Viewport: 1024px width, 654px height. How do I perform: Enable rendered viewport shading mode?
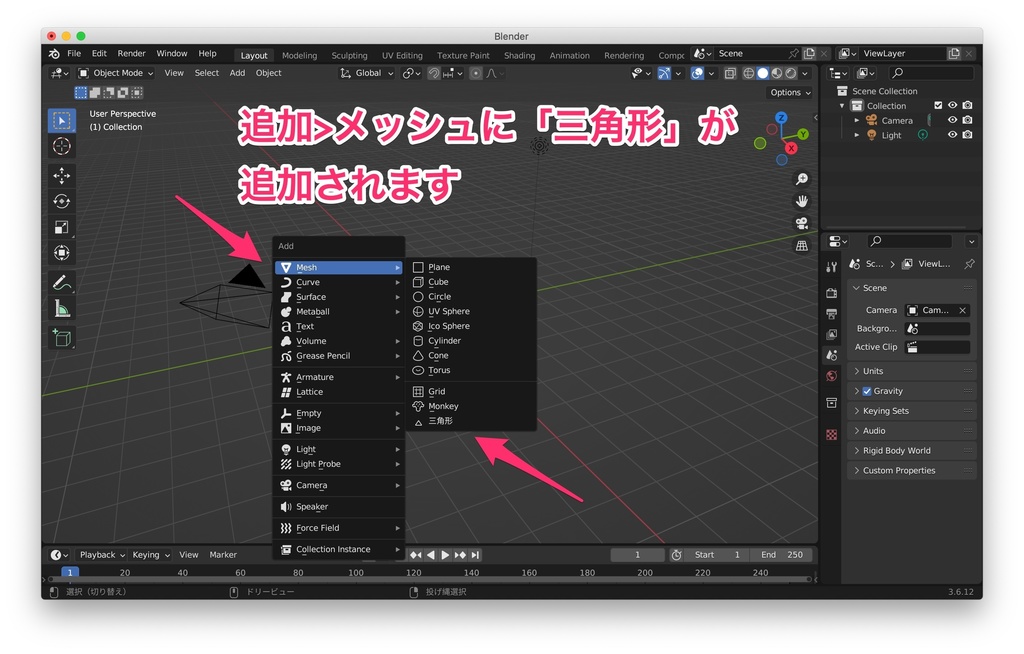[x=790, y=73]
